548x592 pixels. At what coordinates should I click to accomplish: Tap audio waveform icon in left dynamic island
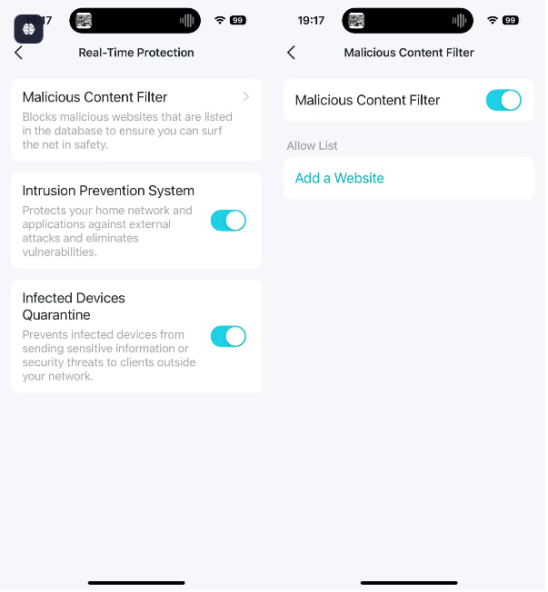(x=187, y=20)
